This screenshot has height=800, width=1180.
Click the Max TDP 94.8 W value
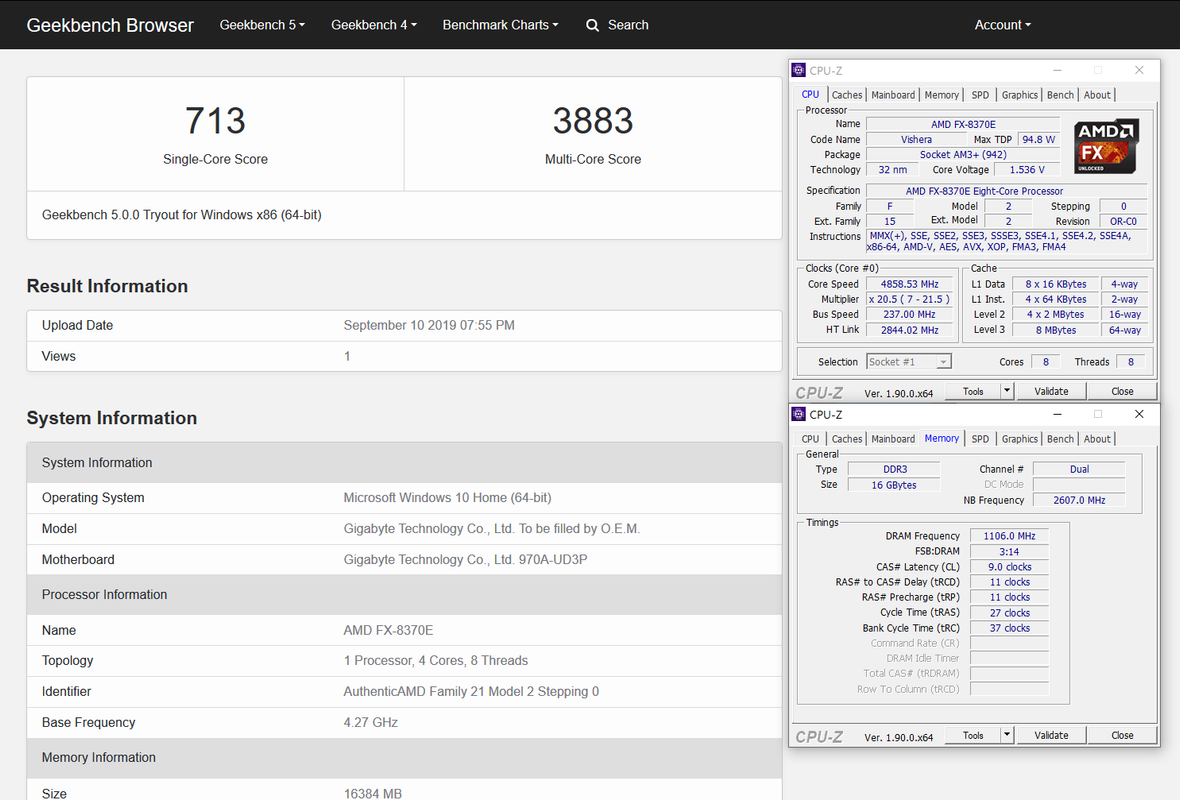1039,139
